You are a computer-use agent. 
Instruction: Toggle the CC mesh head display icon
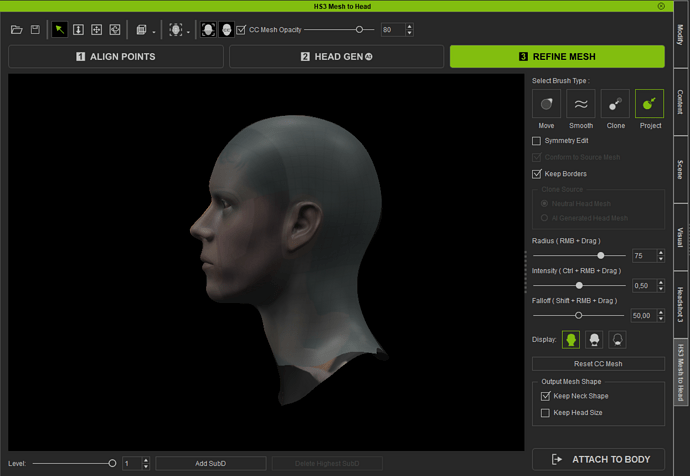coord(226,30)
